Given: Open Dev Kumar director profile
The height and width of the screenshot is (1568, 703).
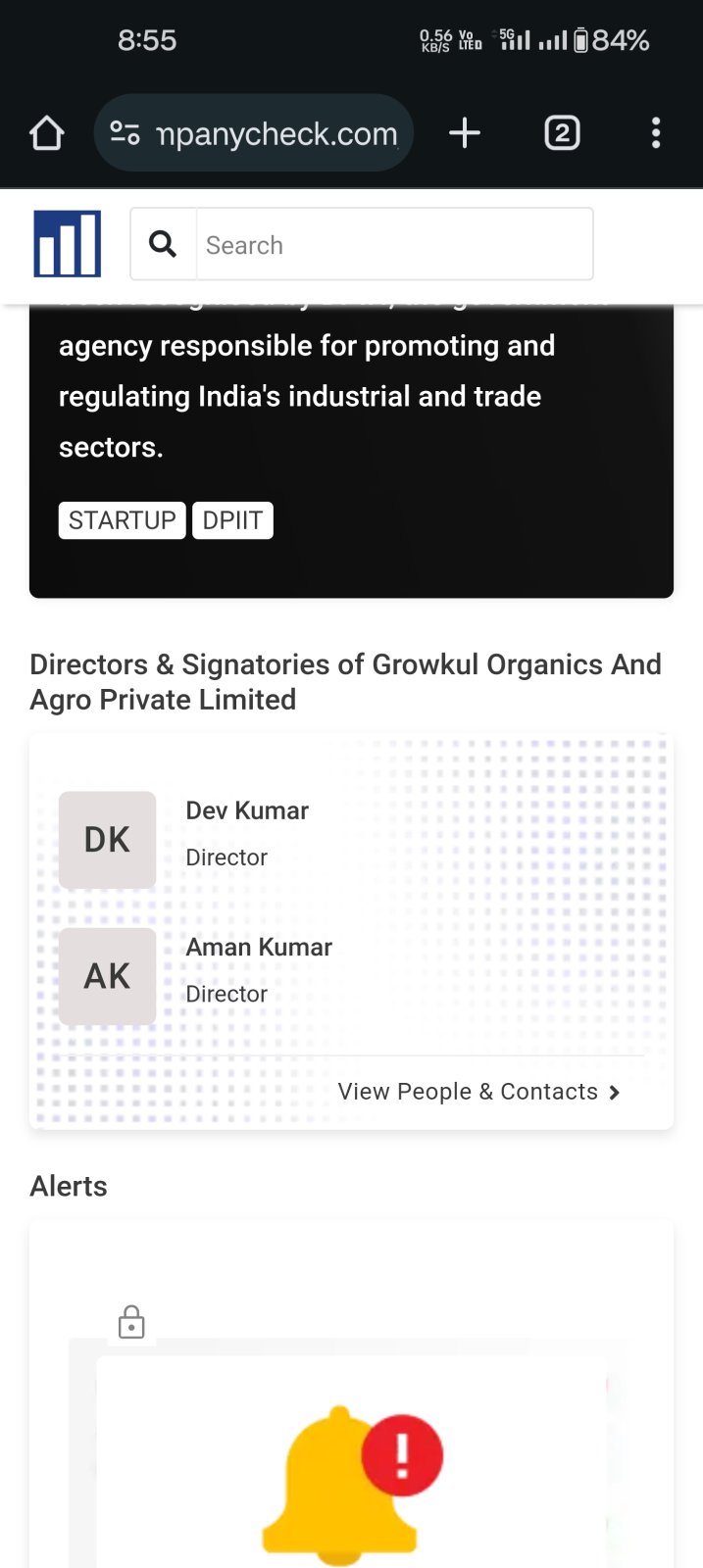Looking at the screenshot, I should tap(247, 810).
